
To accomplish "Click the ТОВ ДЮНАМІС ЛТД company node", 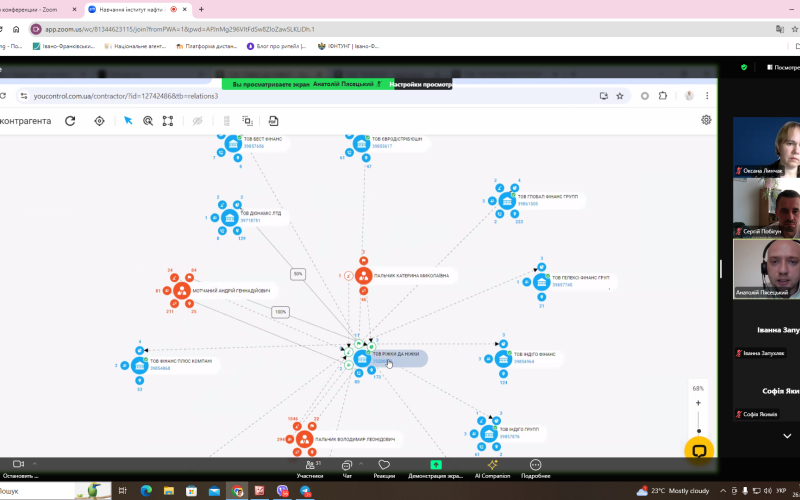I will (230, 218).
